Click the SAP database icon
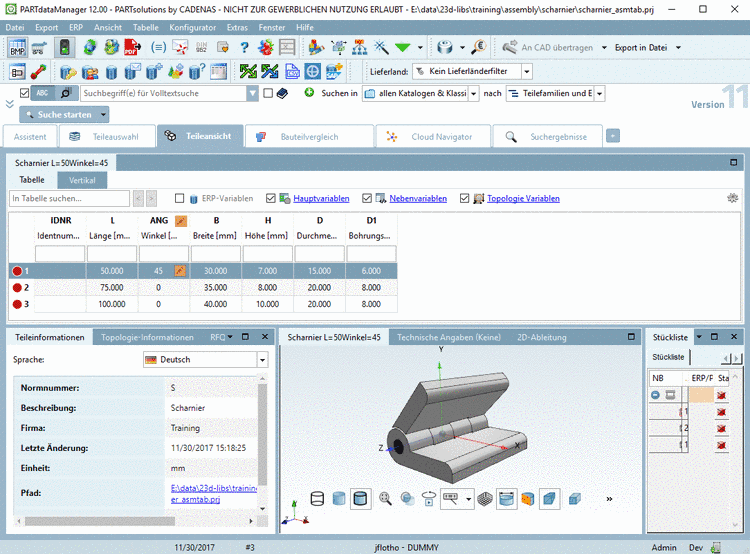Viewport: 750px width, 554px height. (334, 71)
